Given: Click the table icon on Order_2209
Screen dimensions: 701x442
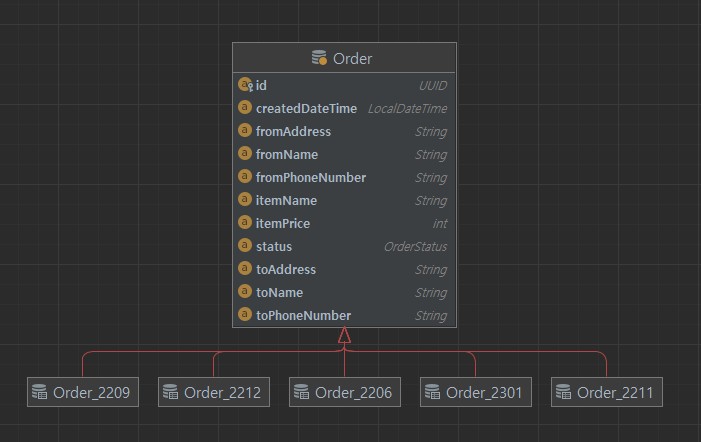Looking at the screenshot, I should 40,392.
